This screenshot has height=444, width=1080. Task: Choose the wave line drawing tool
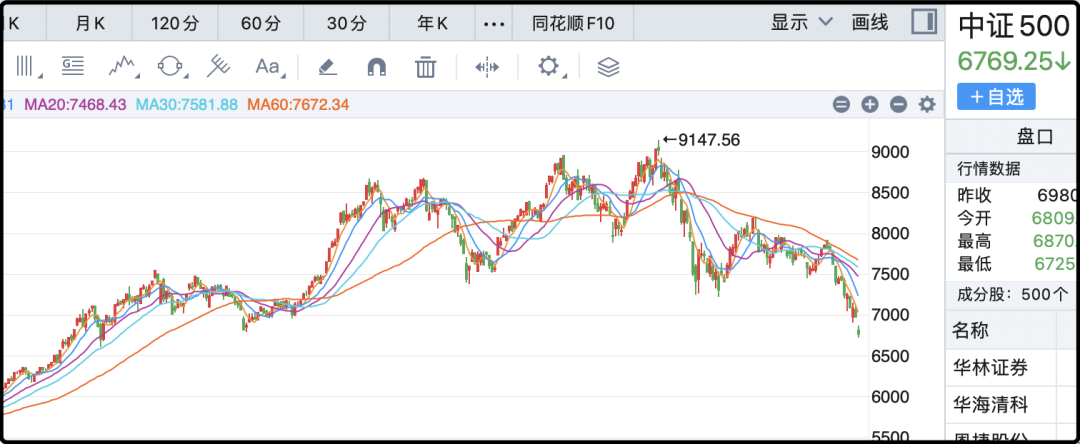(x=123, y=67)
